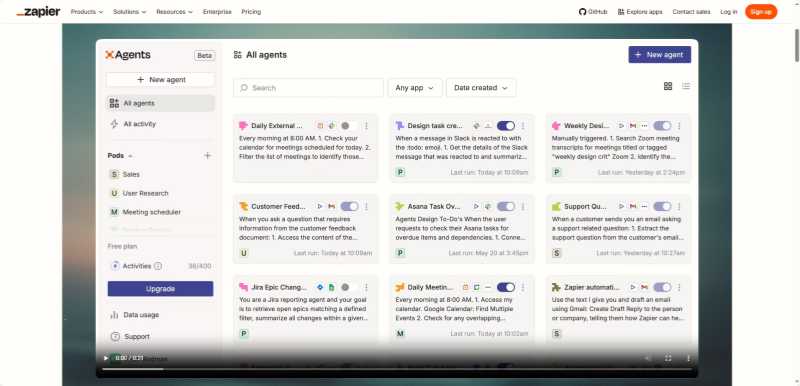The image size is (800, 386).
Task: Click the Gmail icon on Customer Feedback card
Action: [x=332, y=207]
